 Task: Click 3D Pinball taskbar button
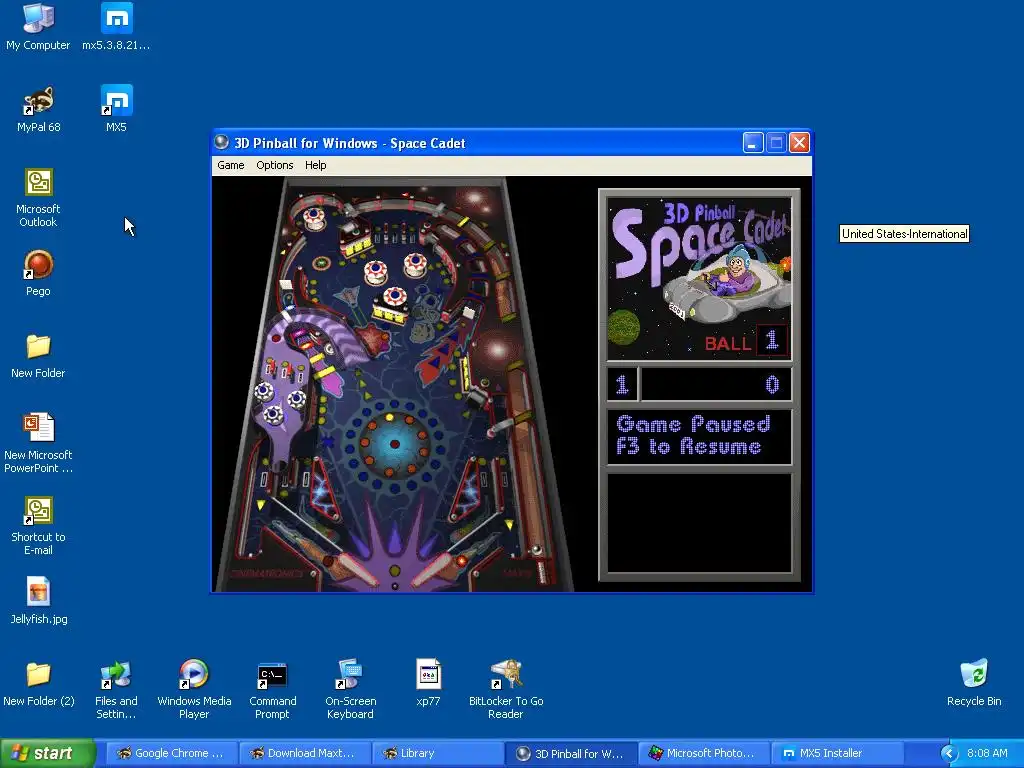click(571, 753)
